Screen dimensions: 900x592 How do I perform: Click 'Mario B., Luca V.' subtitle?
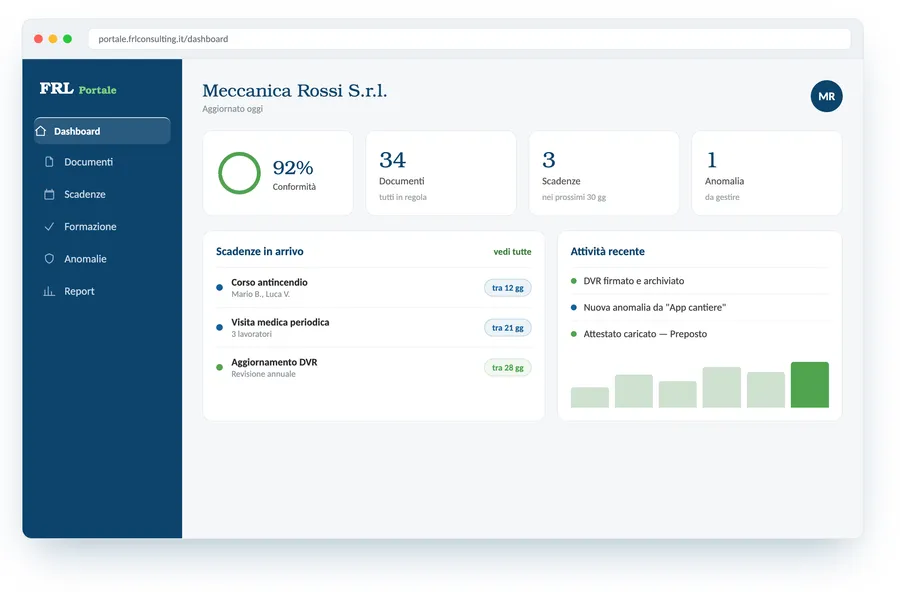(x=261, y=294)
